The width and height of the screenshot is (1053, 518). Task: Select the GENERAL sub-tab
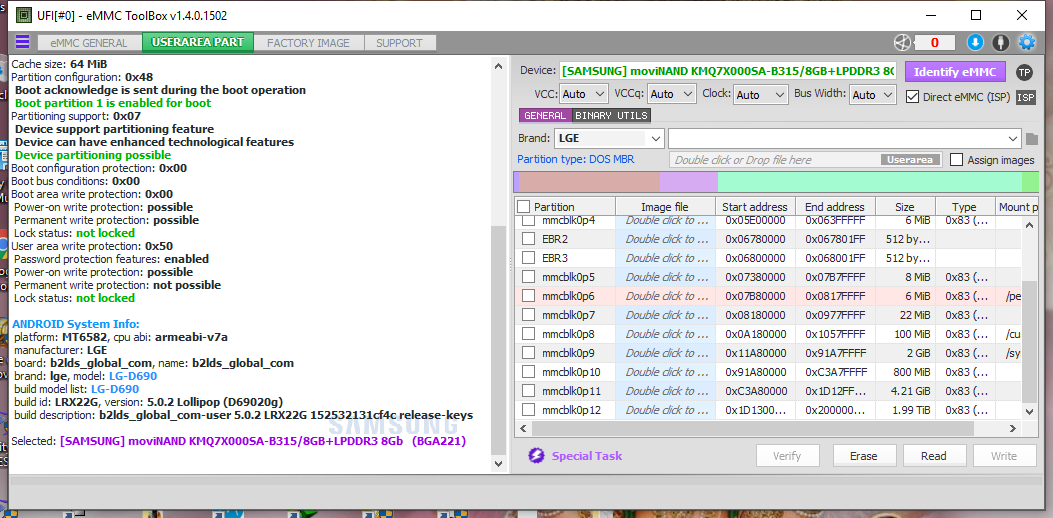pos(545,116)
